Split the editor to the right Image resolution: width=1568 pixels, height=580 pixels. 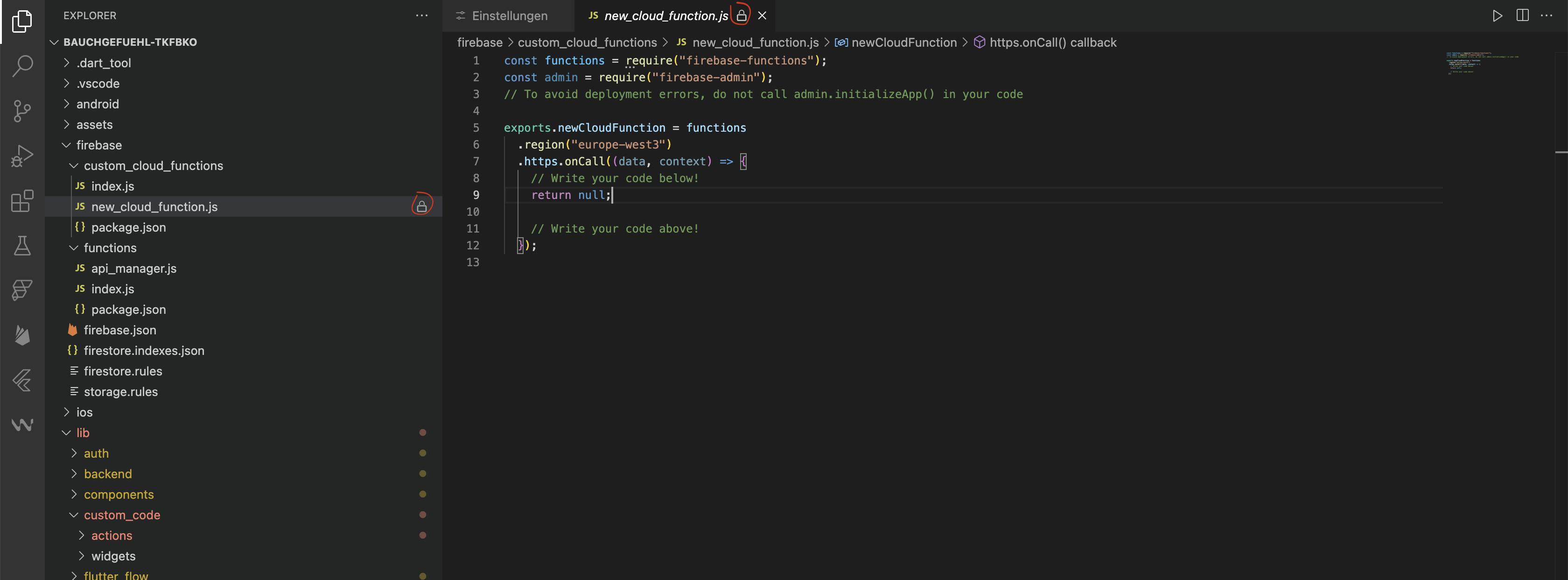tap(1522, 16)
